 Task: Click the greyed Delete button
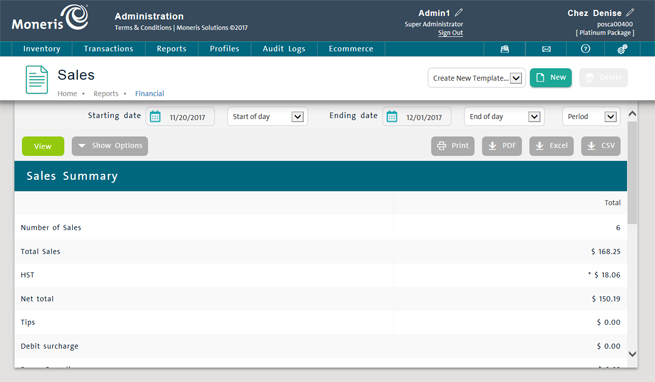click(604, 78)
